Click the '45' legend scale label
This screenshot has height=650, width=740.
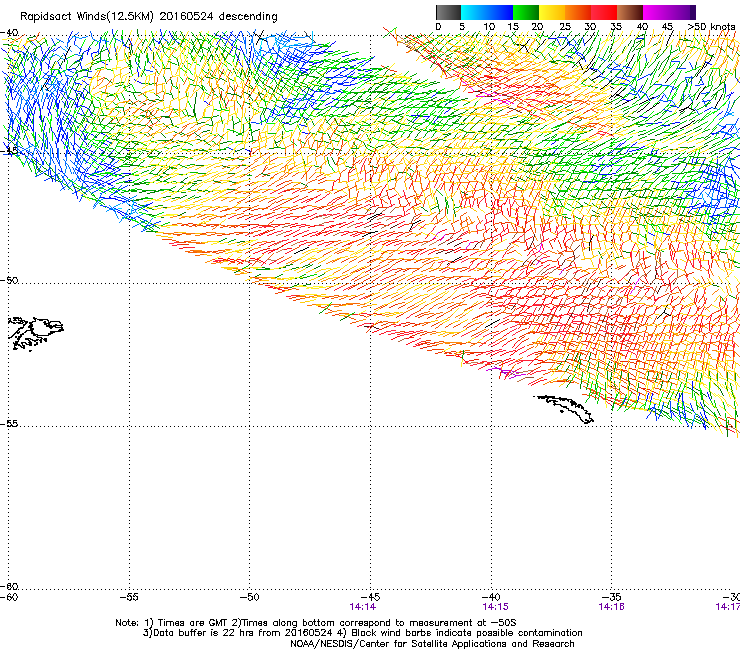pyautogui.click(x=667, y=27)
